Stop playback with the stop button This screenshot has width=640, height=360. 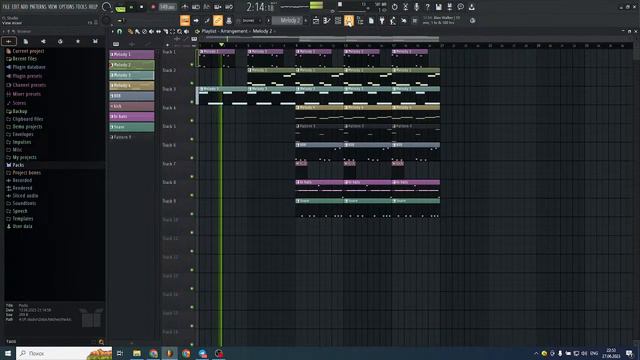click(x=142, y=7)
